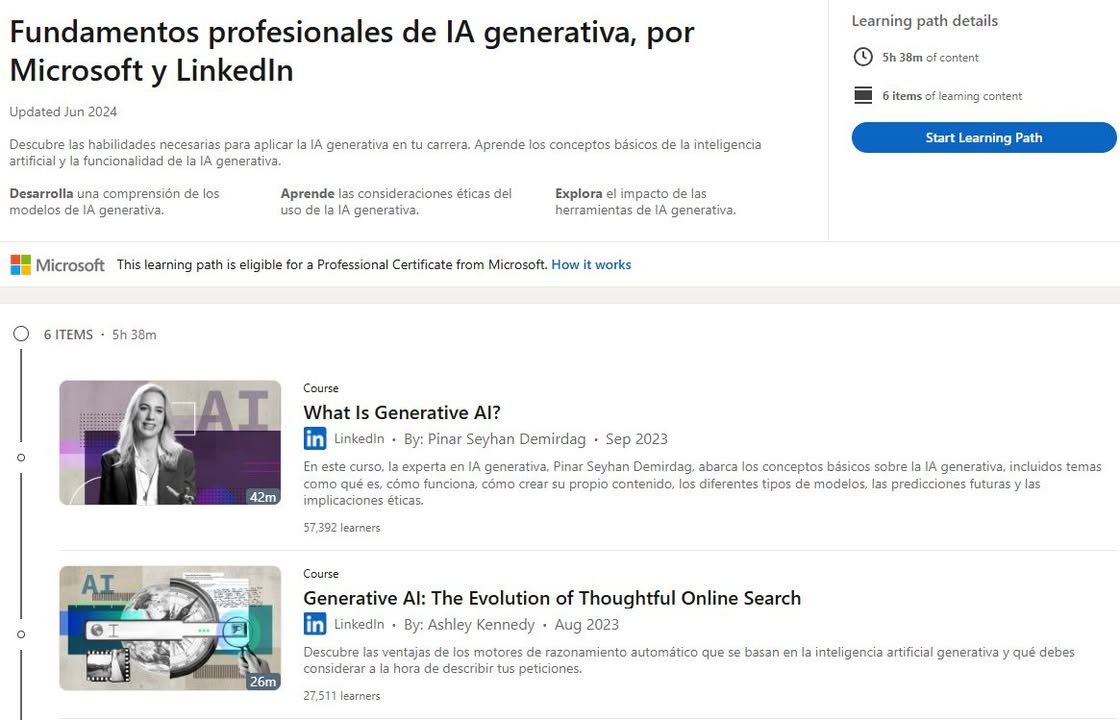Click the timeline marker for What Is Generative AI?
1120x720 pixels.
click(x=21, y=457)
